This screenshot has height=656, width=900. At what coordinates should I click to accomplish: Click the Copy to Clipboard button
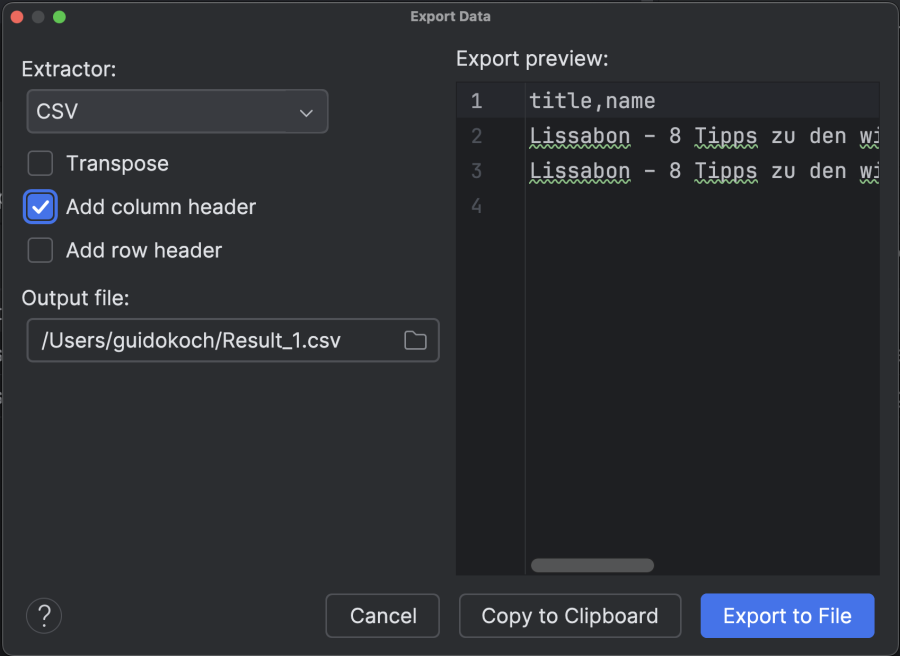pos(569,615)
